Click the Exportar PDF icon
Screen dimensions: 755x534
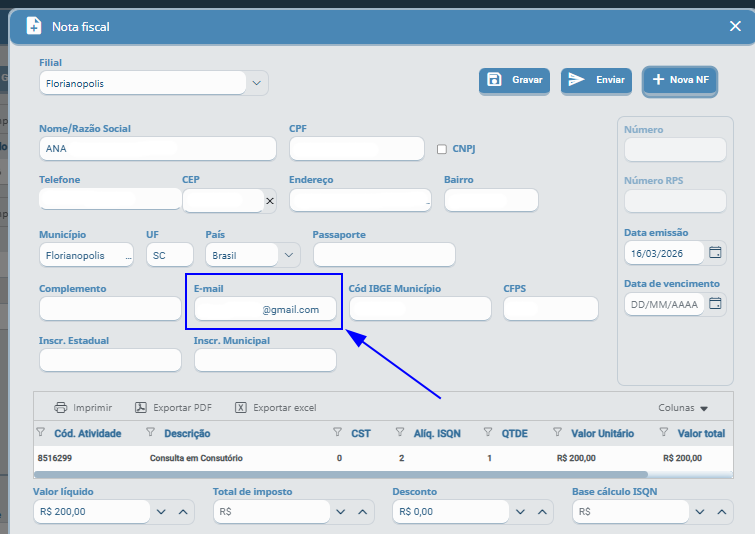point(142,408)
